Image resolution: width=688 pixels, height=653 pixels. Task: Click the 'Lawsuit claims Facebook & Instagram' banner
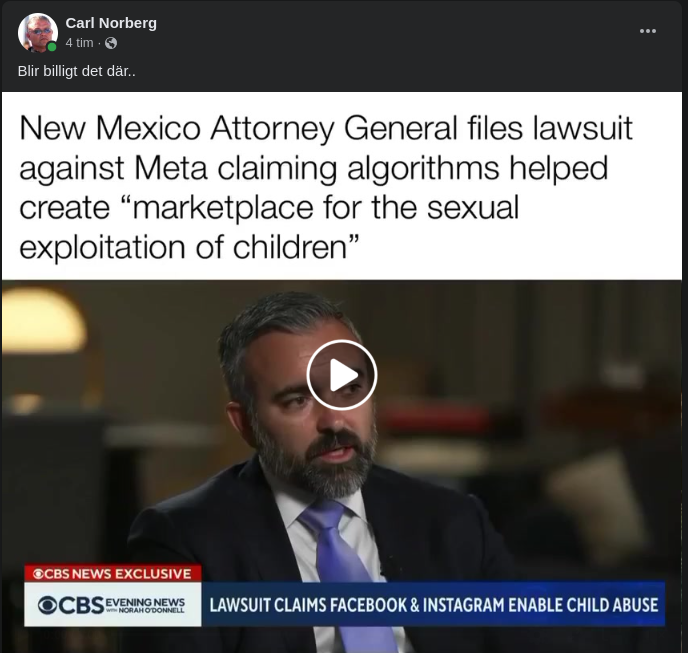pyautogui.click(x=434, y=605)
